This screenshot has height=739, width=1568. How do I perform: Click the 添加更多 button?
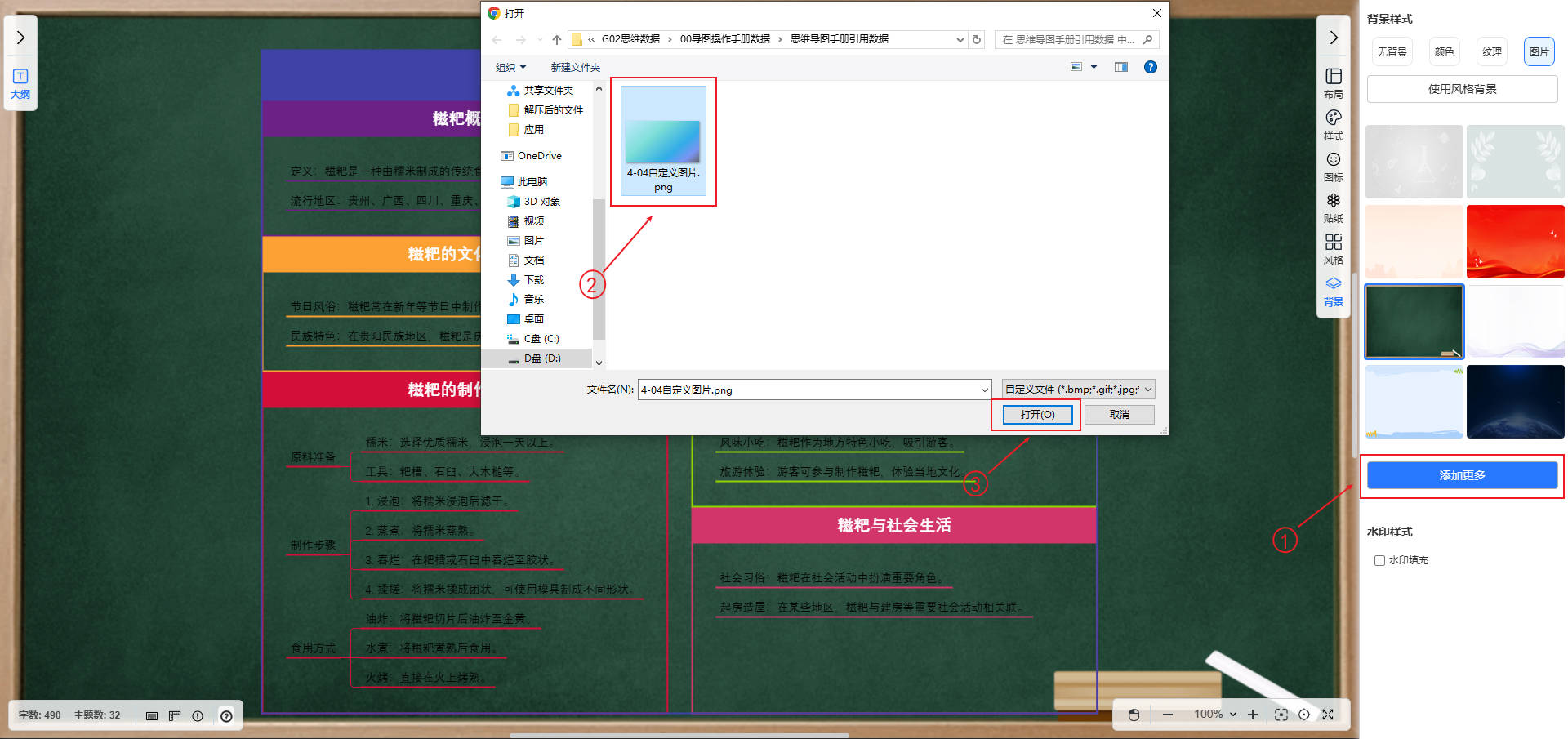(x=1462, y=475)
